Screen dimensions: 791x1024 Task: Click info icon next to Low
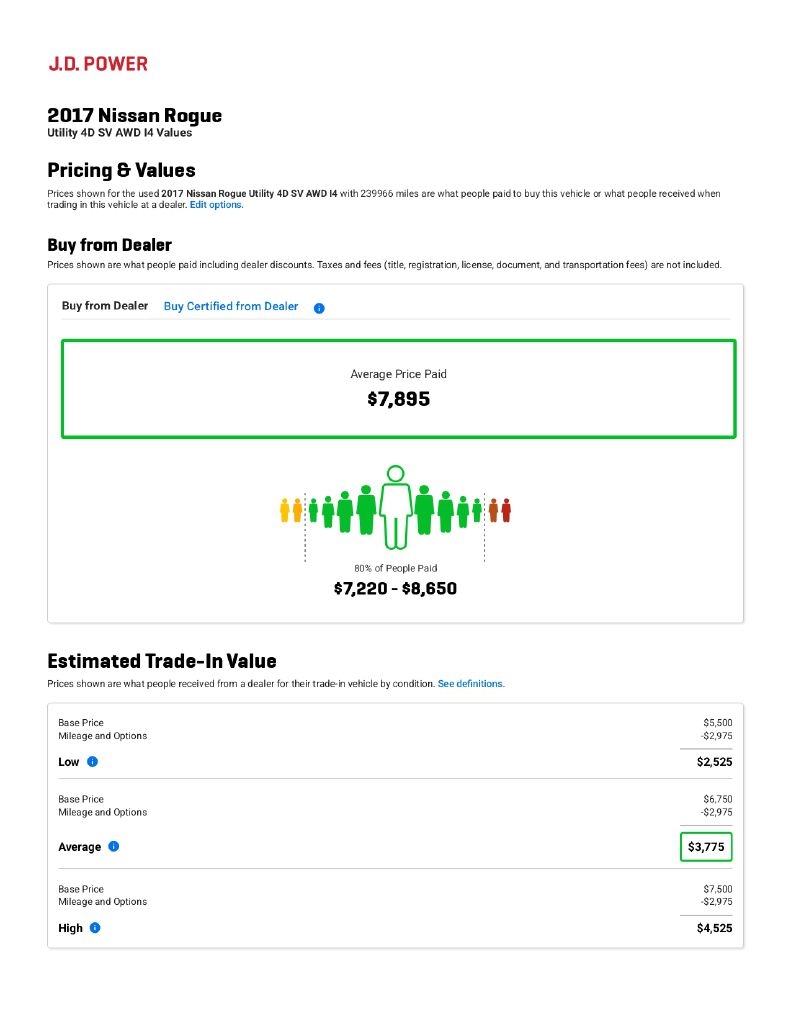tap(92, 762)
